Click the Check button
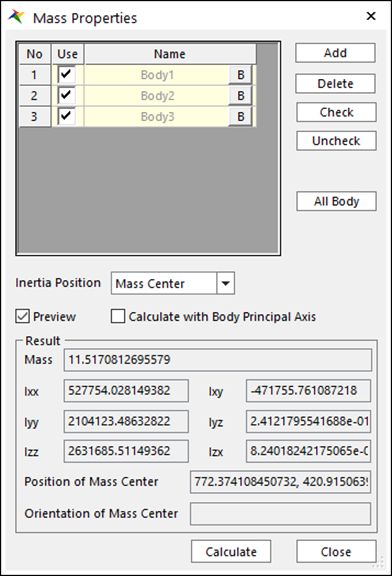 click(x=337, y=112)
